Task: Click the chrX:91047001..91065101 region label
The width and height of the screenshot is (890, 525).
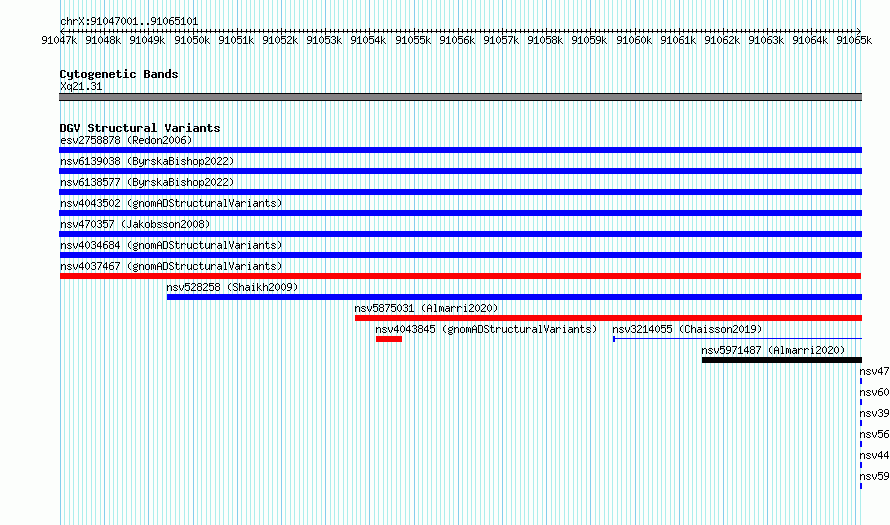Action: click(x=129, y=22)
